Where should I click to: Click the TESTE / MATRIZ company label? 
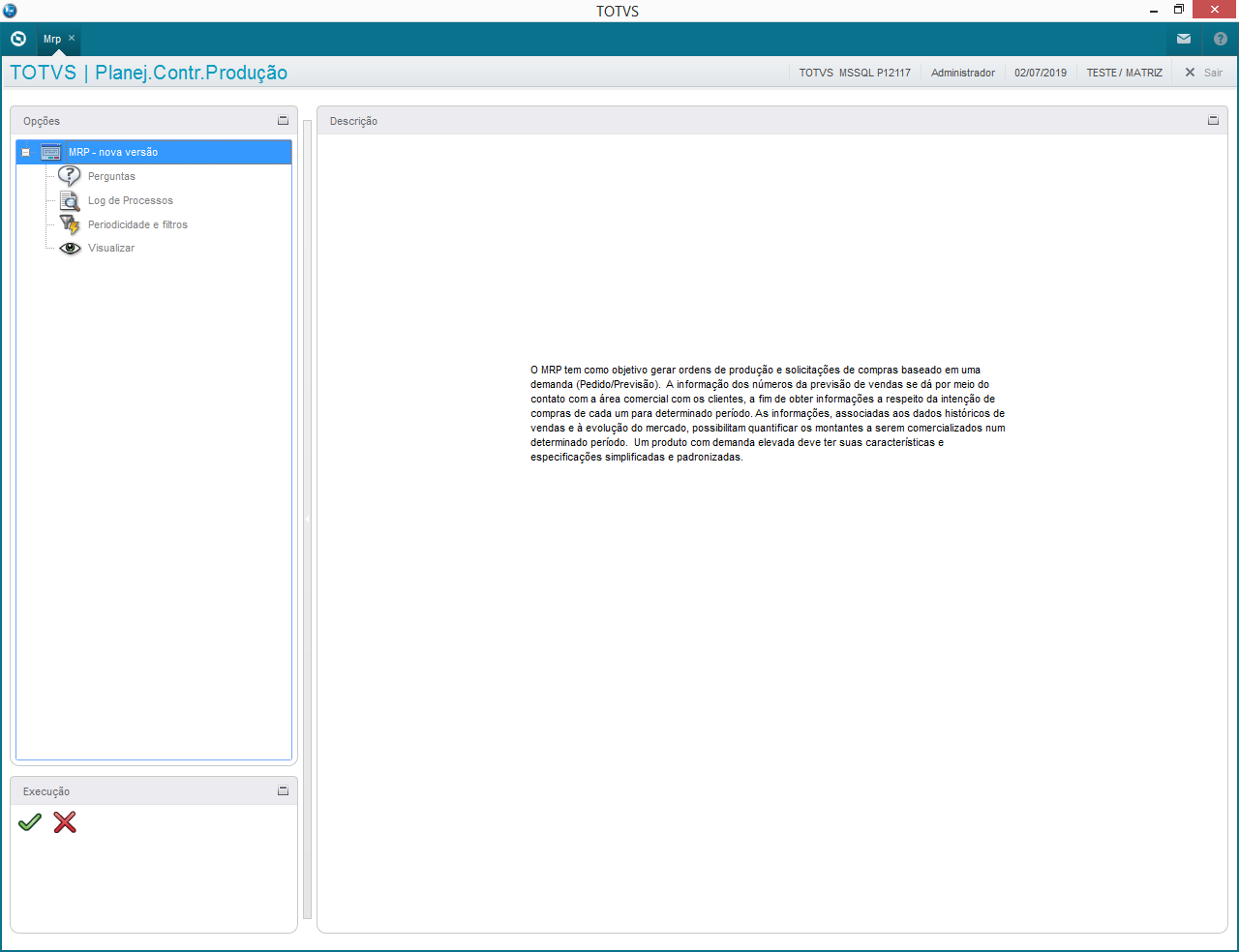tap(1125, 73)
